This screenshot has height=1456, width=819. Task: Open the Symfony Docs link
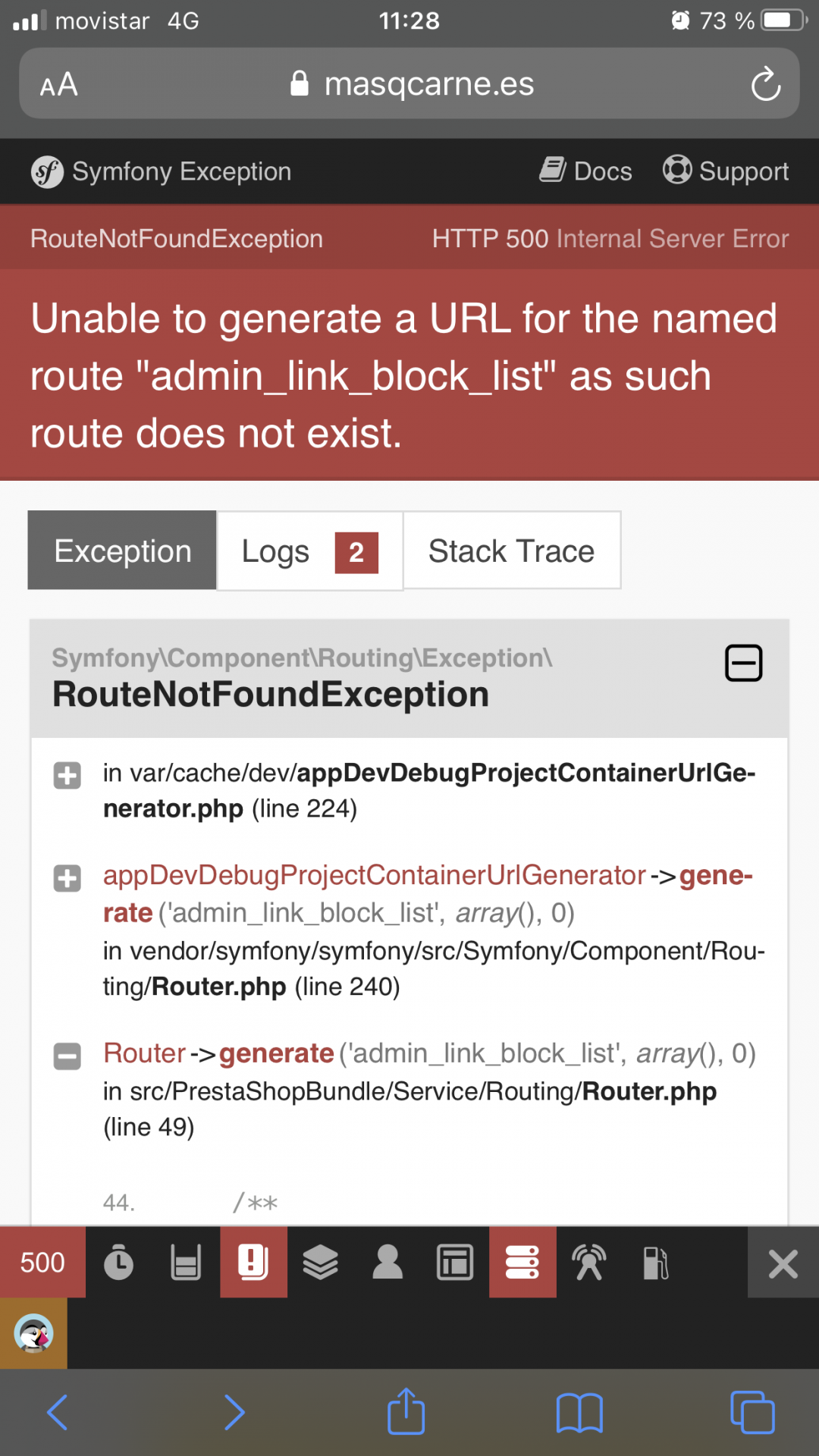tap(585, 171)
